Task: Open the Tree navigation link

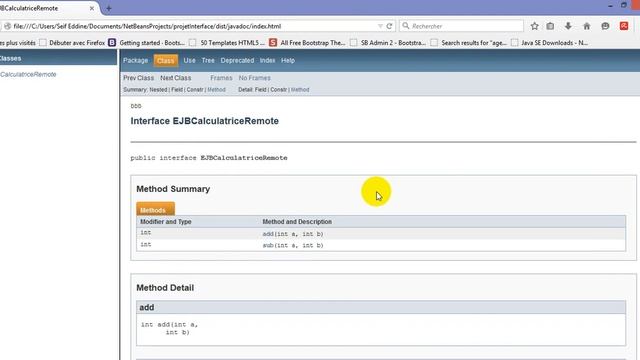Action: coord(208,60)
